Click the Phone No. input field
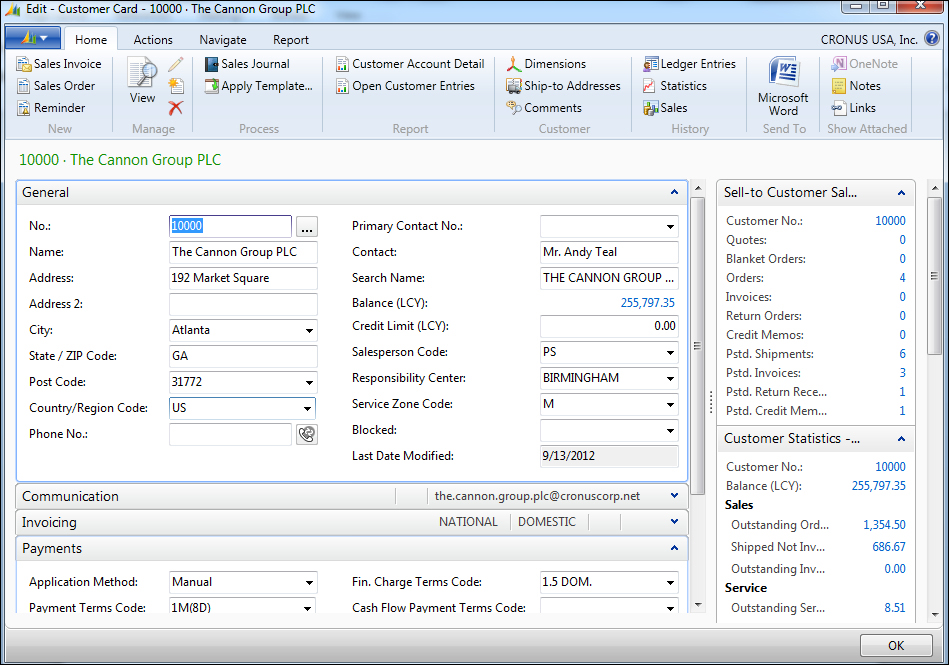 click(231, 434)
